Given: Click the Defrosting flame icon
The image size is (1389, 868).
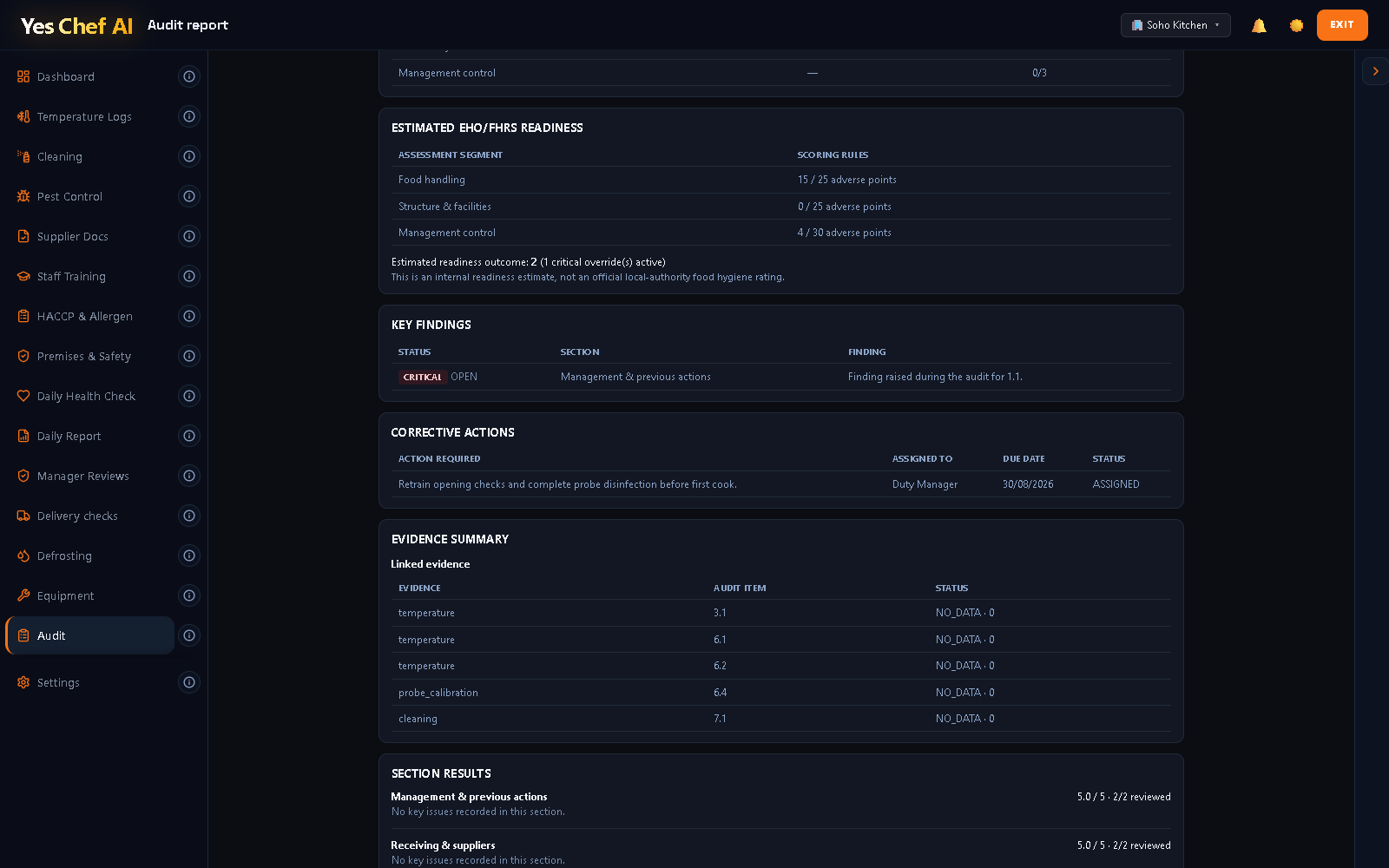Looking at the screenshot, I should click(23, 556).
